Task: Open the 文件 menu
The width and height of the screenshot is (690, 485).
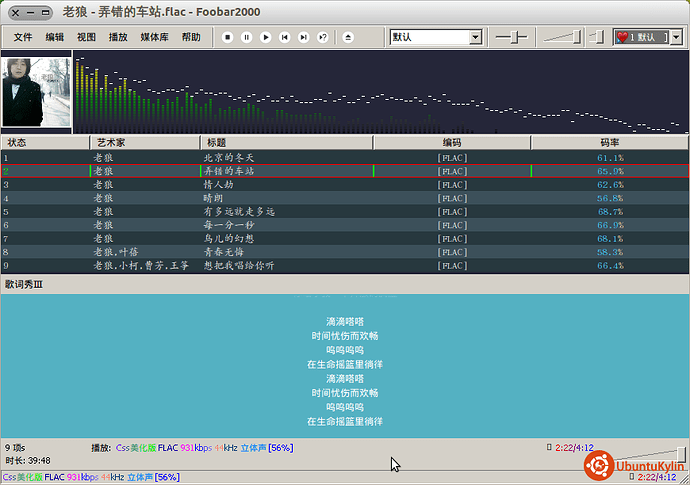Action: pos(22,37)
